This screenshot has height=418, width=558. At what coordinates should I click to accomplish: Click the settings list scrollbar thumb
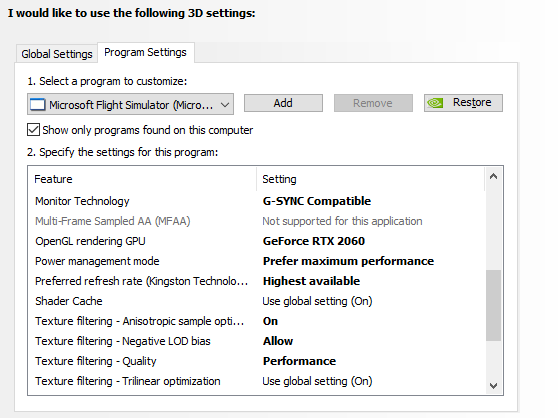coord(493,305)
